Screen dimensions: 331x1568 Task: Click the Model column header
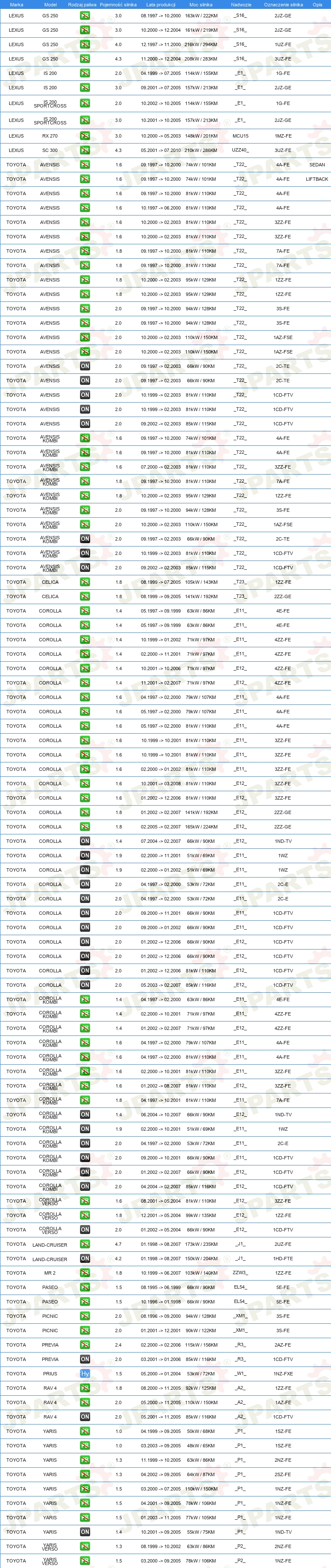coord(50,4)
